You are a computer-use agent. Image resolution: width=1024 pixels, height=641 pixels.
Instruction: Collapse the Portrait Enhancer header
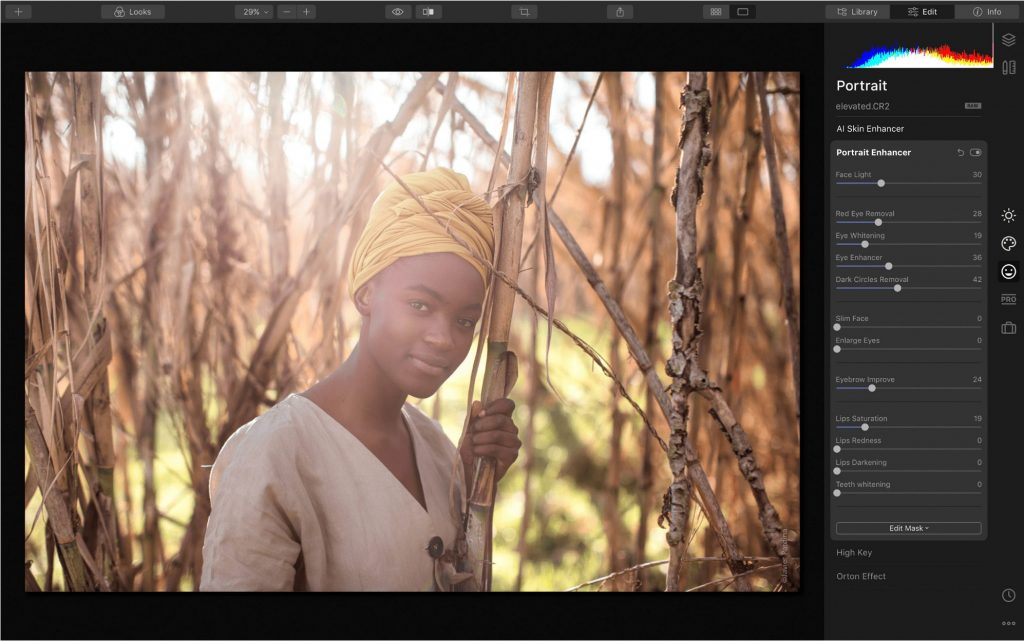[x=873, y=152]
